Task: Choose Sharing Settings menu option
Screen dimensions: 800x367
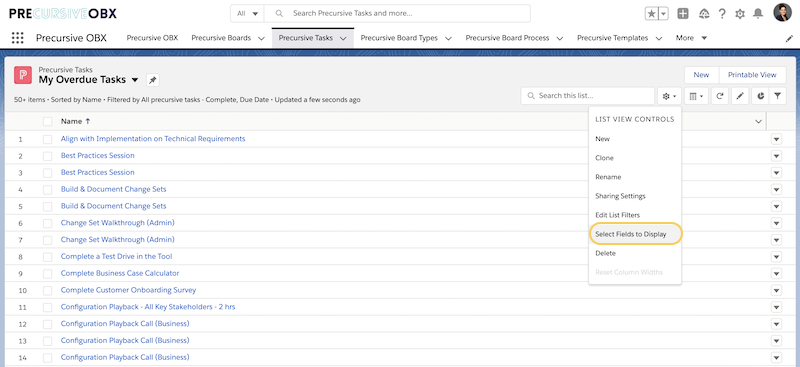Action: (x=635, y=196)
